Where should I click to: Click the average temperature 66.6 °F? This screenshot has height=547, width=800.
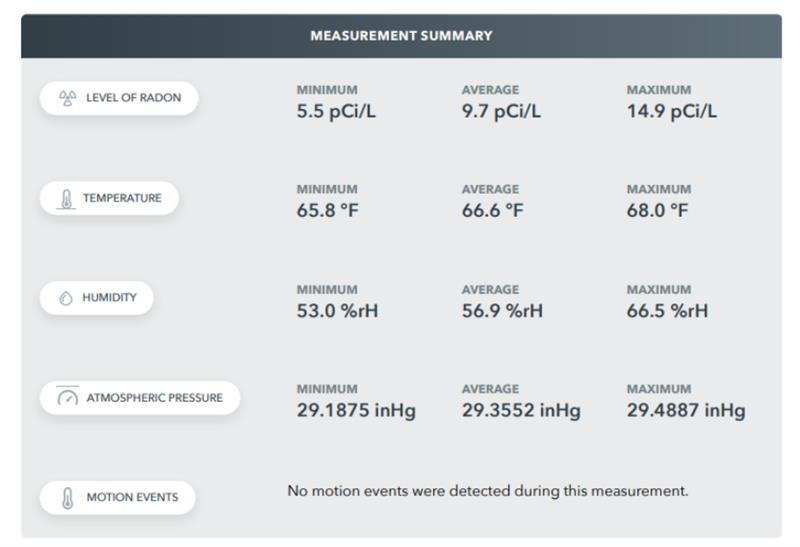click(x=492, y=211)
